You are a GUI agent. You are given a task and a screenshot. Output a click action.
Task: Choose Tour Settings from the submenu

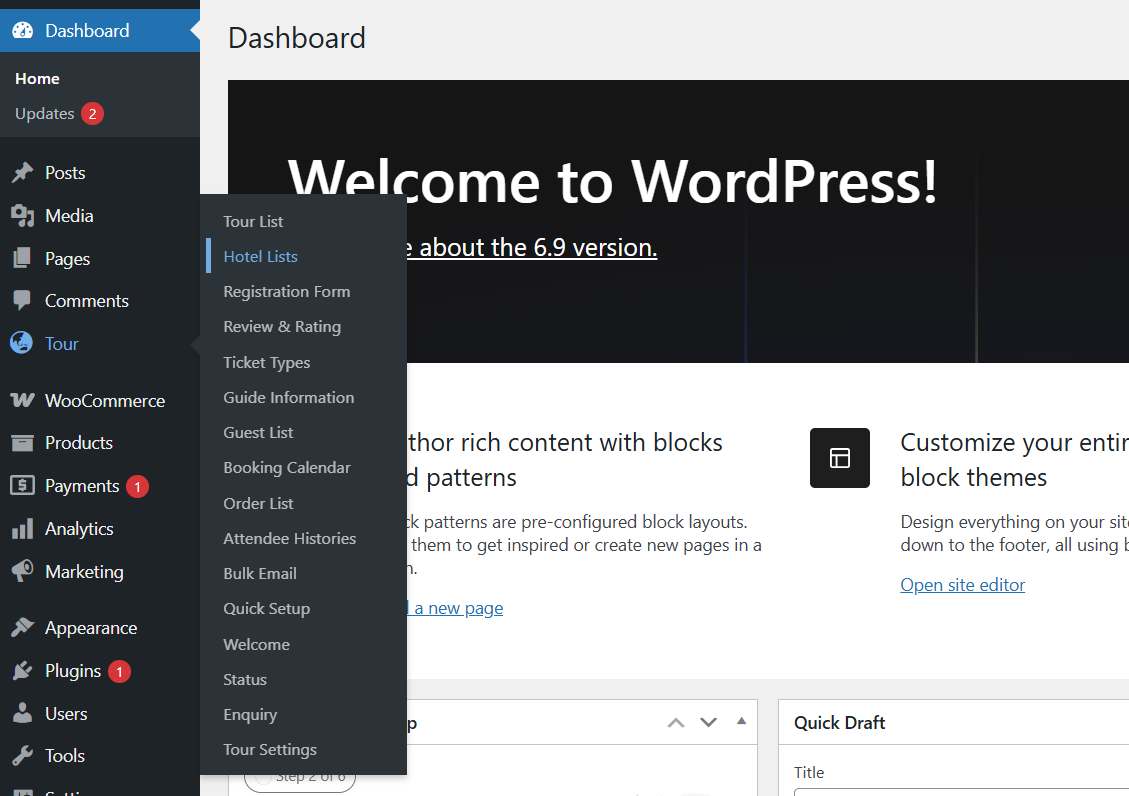click(270, 750)
